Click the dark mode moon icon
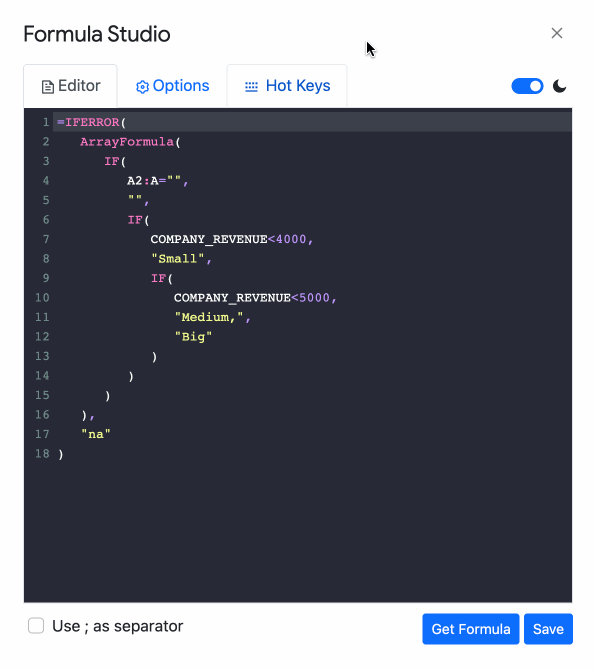 [559, 86]
